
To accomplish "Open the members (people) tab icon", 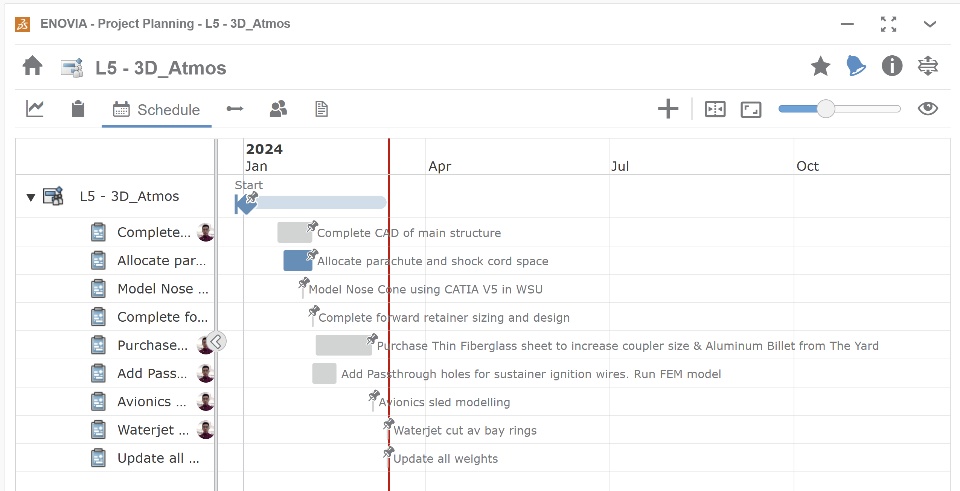I will [x=279, y=109].
